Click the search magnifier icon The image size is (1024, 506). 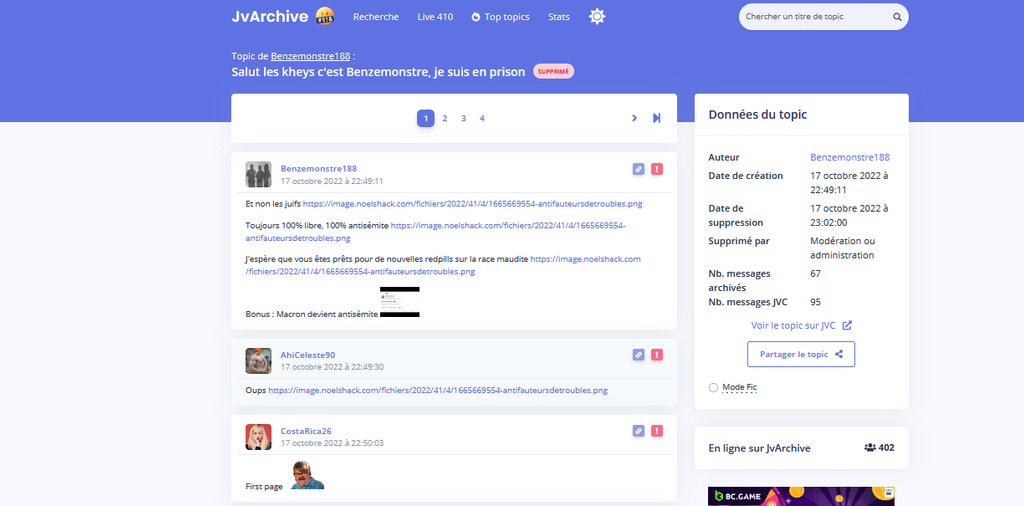[897, 17]
